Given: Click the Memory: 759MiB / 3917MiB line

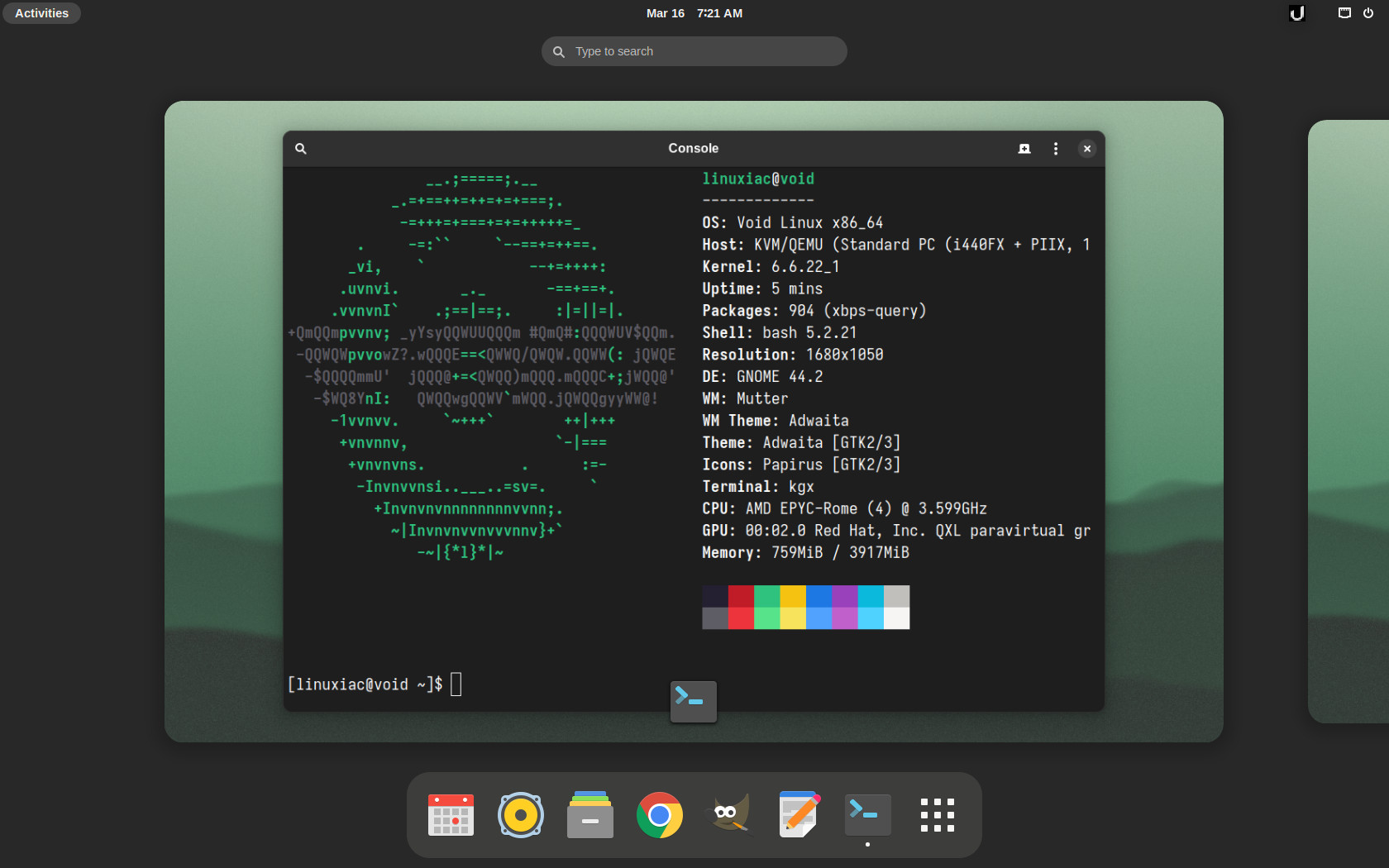Looking at the screenshot, I should pos(806,552).
